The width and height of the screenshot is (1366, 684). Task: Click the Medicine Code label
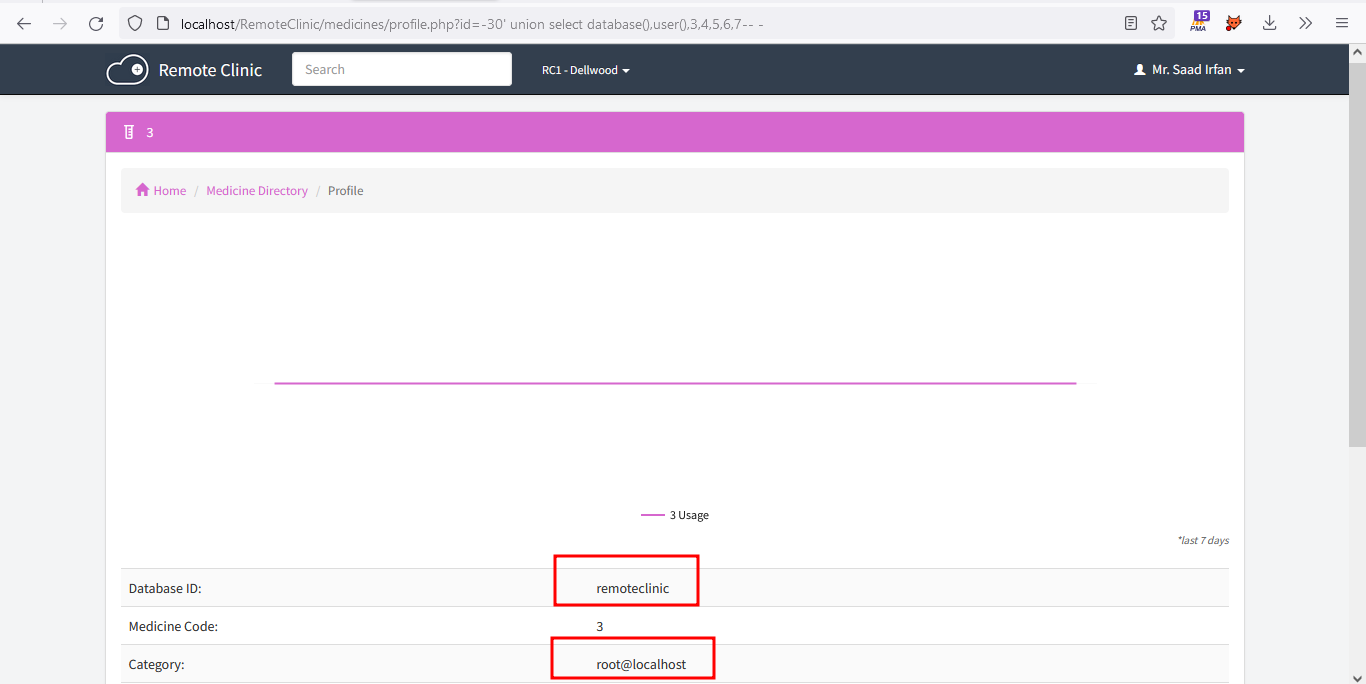click(173, 627)
